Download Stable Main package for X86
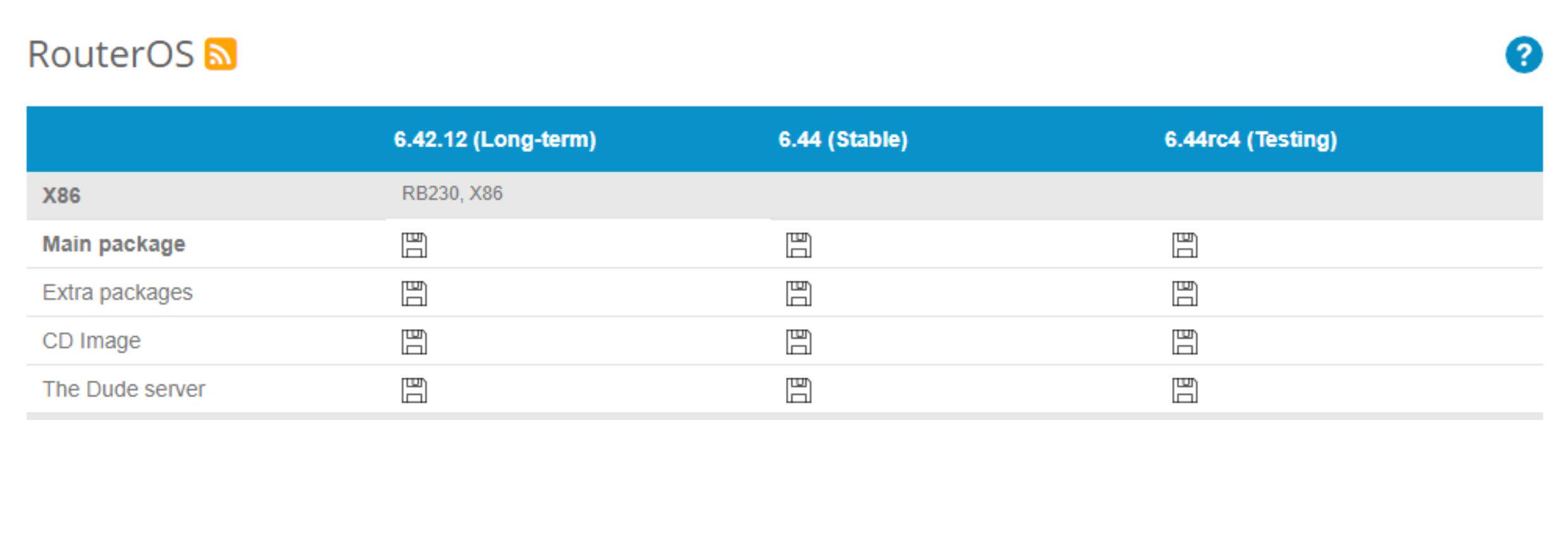Viewport: 1568px width, 539px height. tap(799, 245)
